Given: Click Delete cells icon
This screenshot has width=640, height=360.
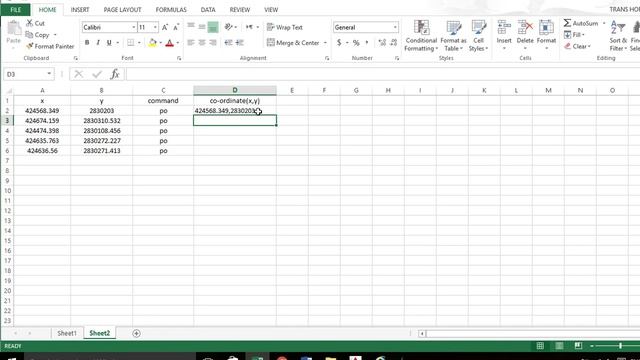Looking at the screenshot, I should click(x=525, y=28).
